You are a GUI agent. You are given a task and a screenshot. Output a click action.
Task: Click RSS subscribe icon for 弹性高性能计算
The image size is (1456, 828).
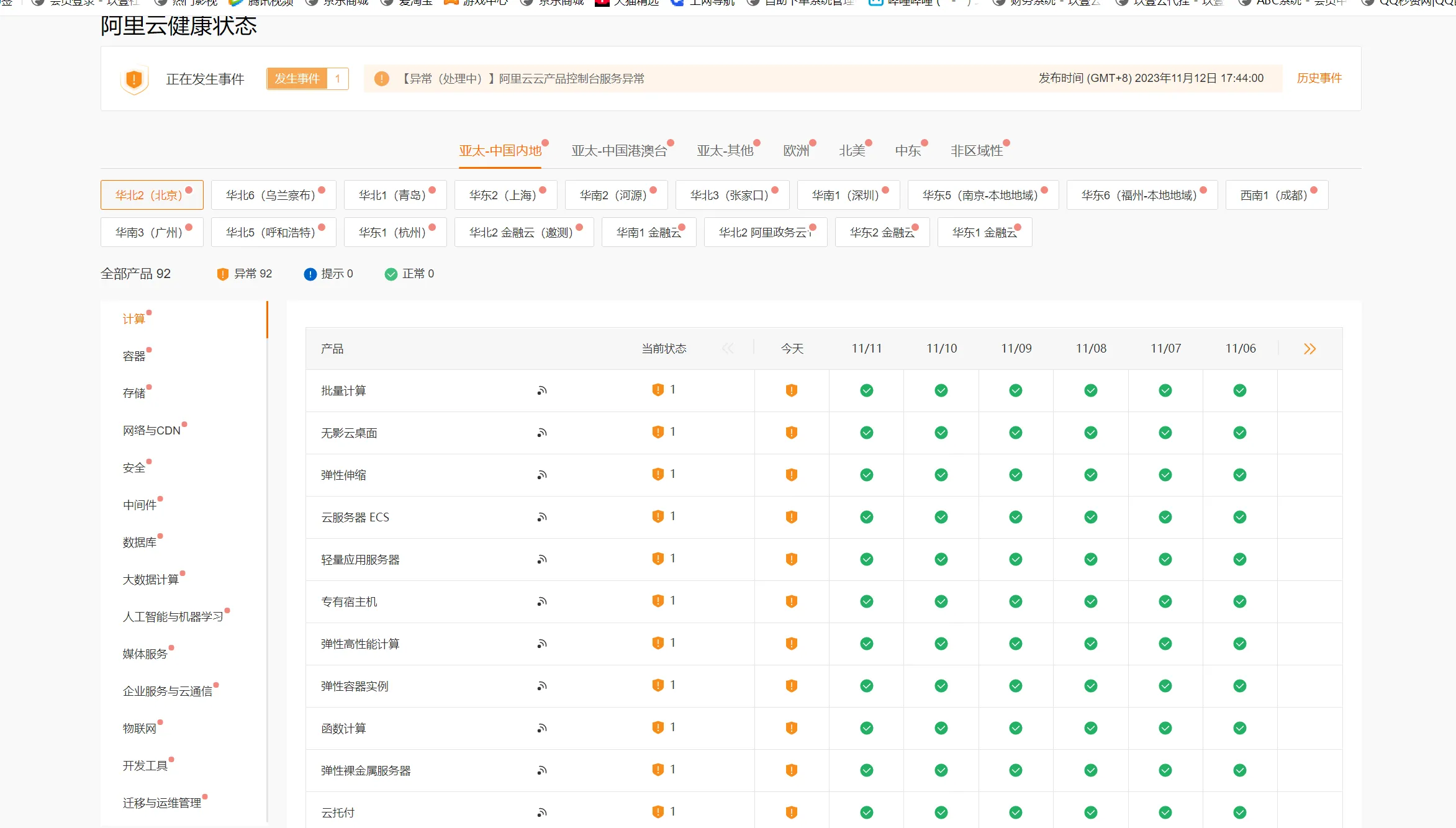pos(542,644)
